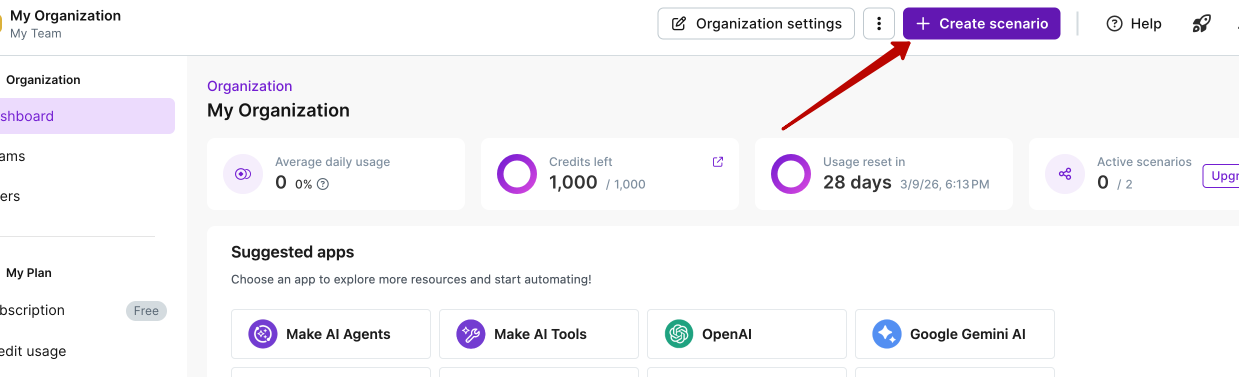Open the Credits left external link icon
Viewport: 1239px width, 377px height.
tap(718, 162)
